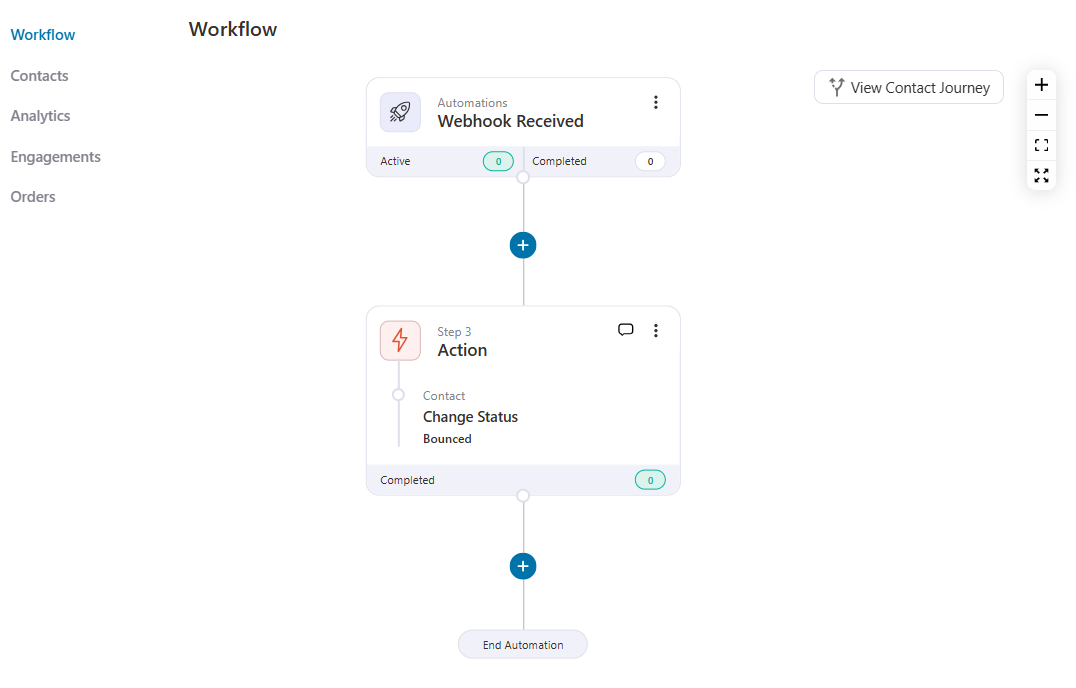Viewport: 1076px width, 688px height.
Task: Open the Analytics section
Action: [x=40, y=116]
